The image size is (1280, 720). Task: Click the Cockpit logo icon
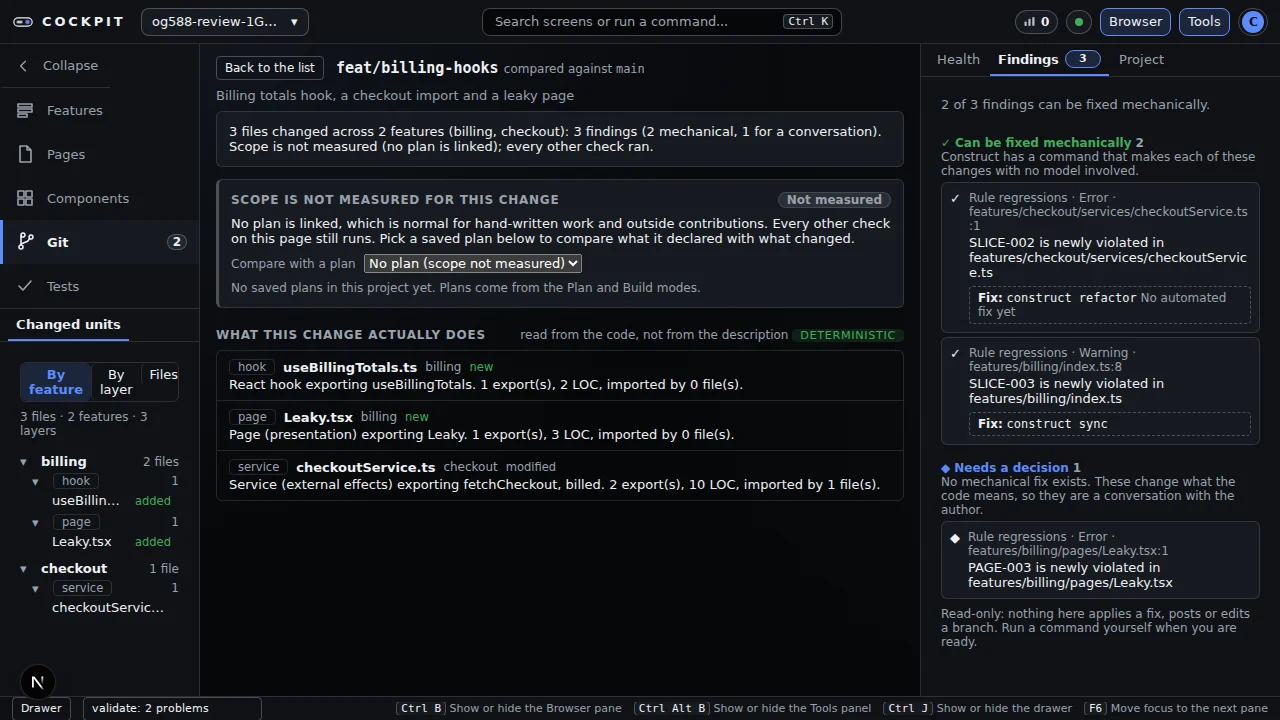tap(23, 21)
